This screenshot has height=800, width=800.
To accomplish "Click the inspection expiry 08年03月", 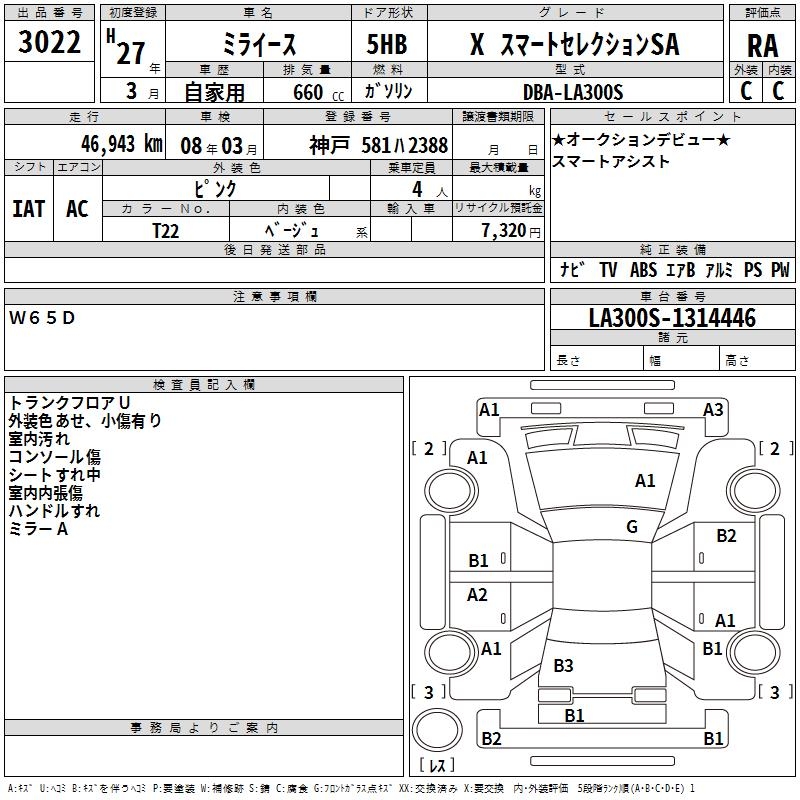I will point(218,146).
